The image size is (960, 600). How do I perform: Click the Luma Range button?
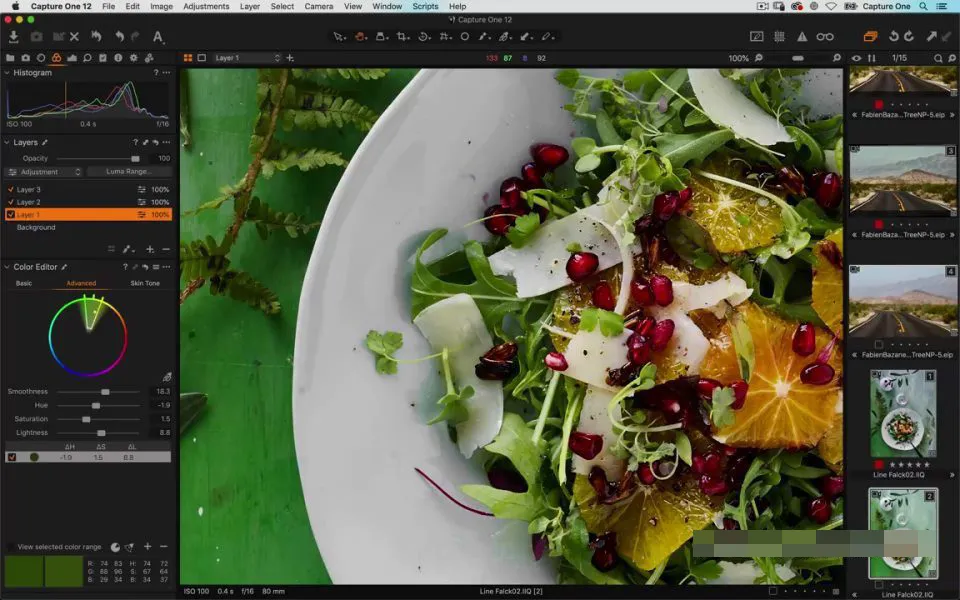(x=127, y=172)
